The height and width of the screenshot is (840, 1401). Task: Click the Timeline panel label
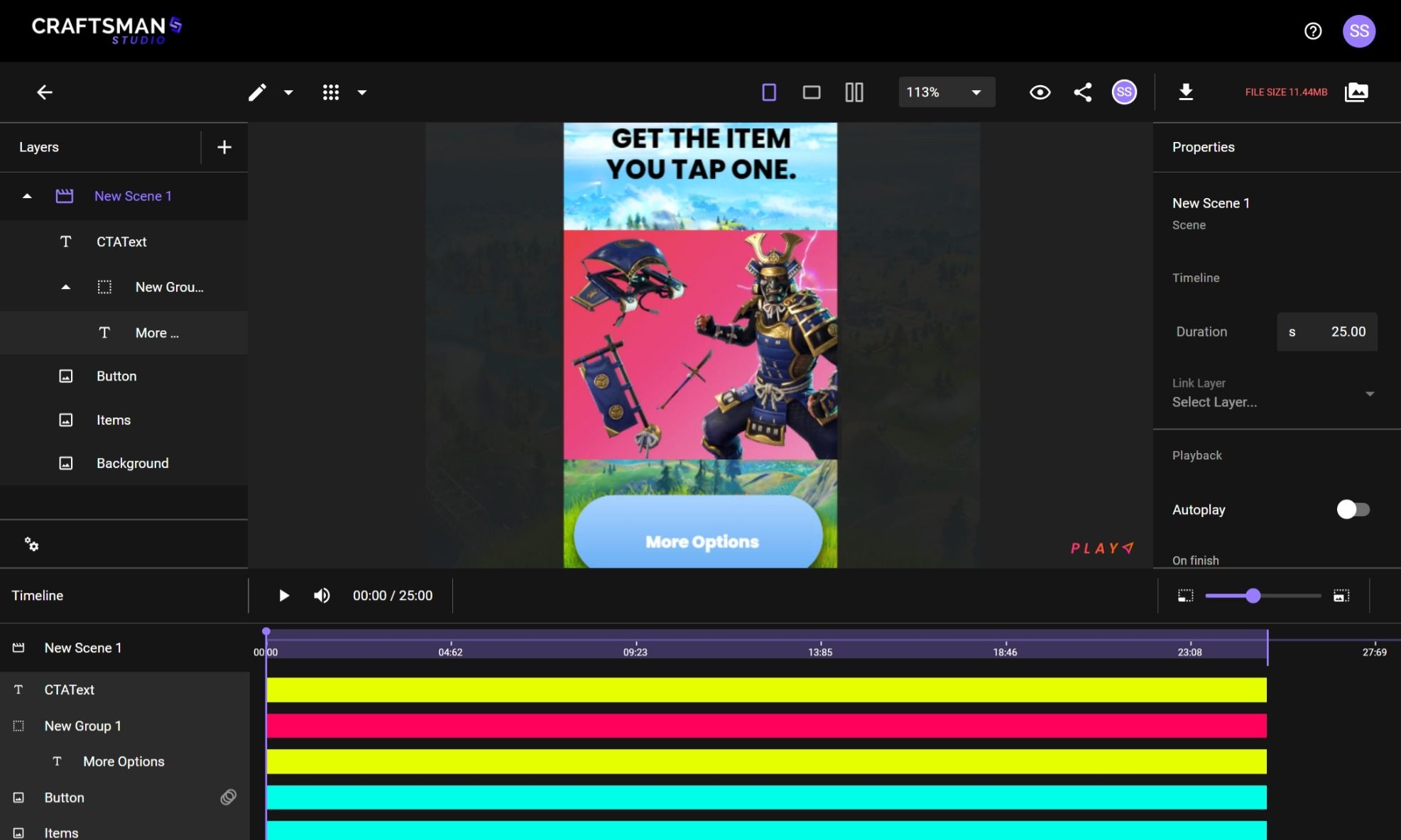pos(38,596)
